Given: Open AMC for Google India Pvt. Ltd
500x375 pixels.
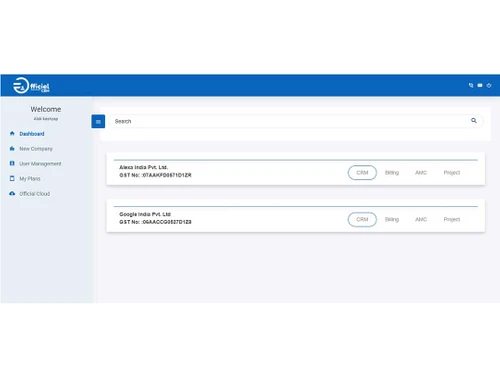Looking at the screenshot, I should coord(421,219).
